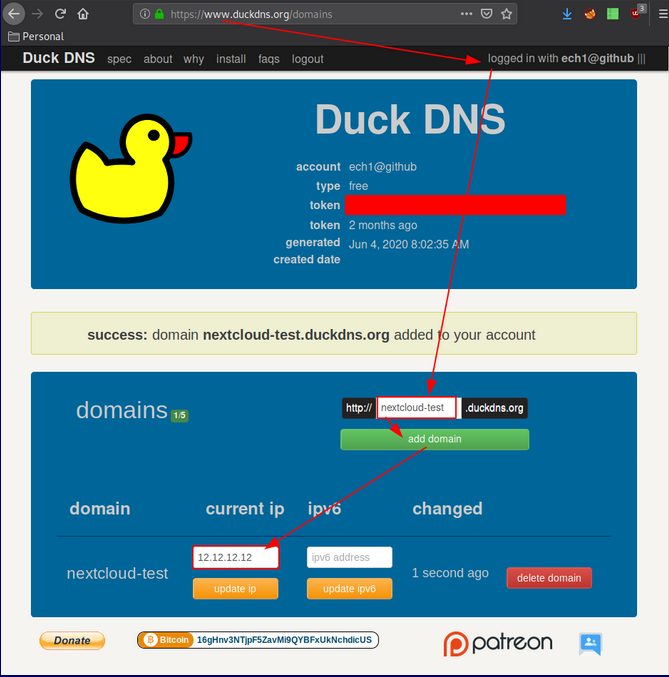
Task: Focus the ipv6 address input field
Action: coord(349,557)
